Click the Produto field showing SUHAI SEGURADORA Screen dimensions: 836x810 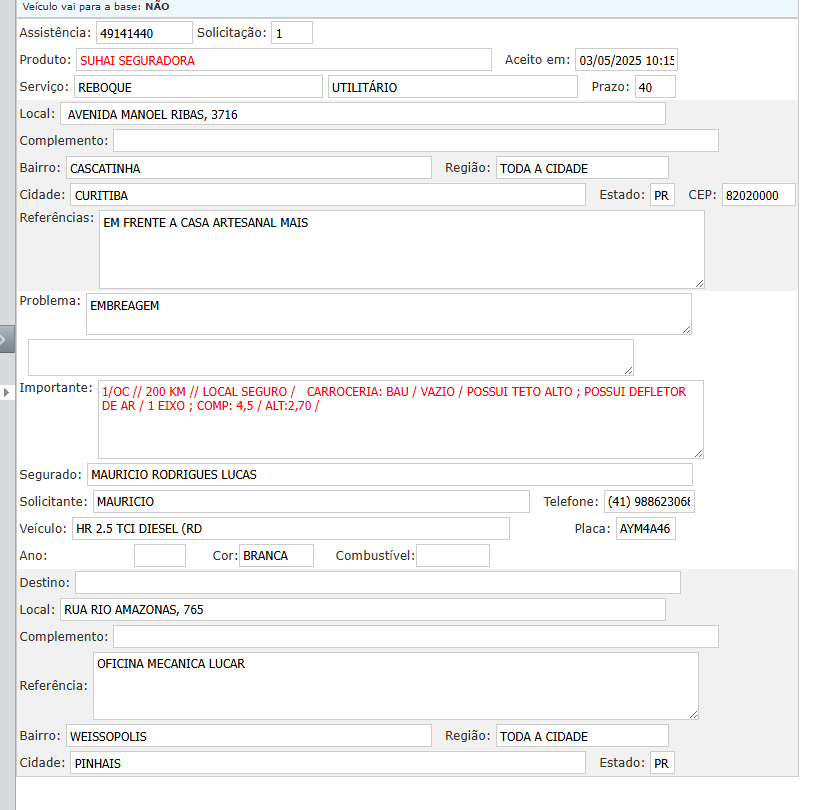click(284, 60)
